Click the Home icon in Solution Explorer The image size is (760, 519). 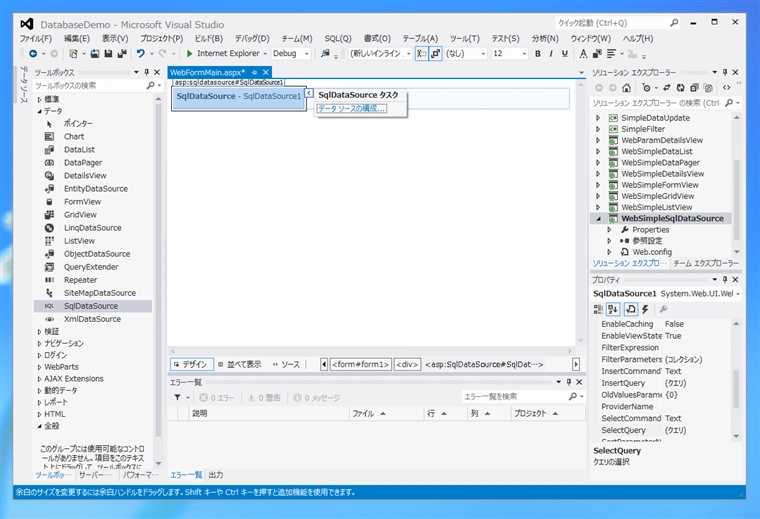pyautogui.click(x=626, y=88)
